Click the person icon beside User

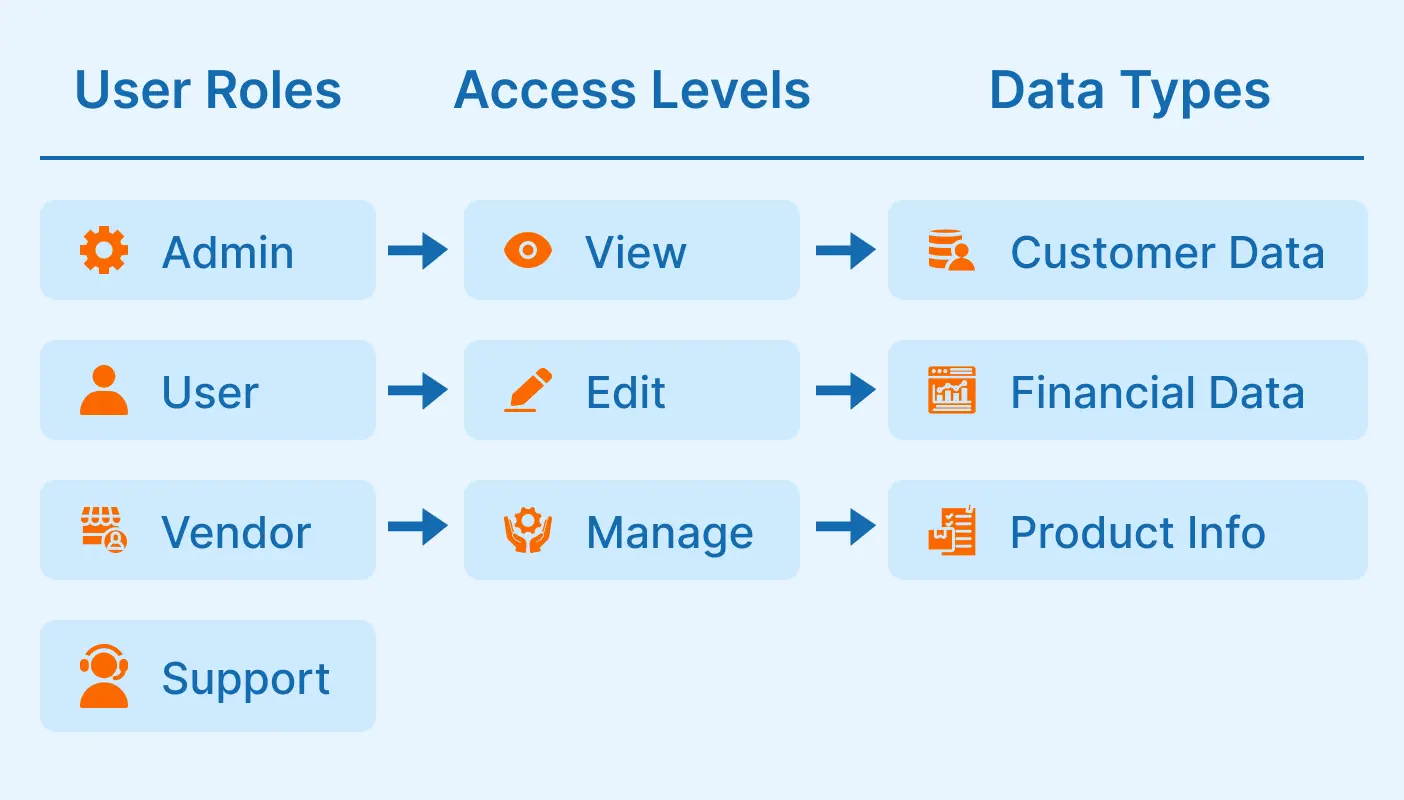(104, 390)
